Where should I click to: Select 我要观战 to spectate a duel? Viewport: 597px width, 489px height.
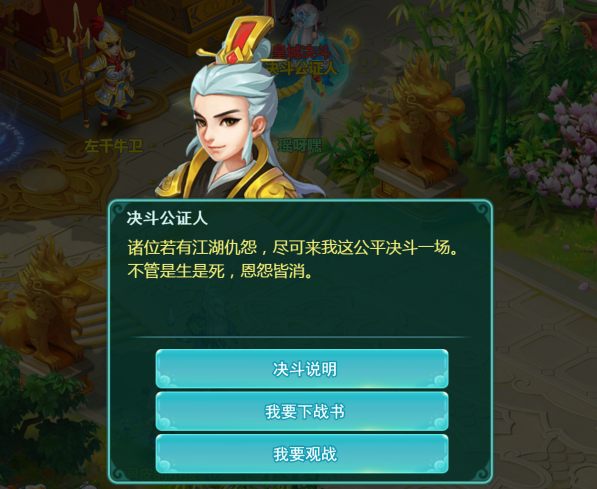point(302,454)
